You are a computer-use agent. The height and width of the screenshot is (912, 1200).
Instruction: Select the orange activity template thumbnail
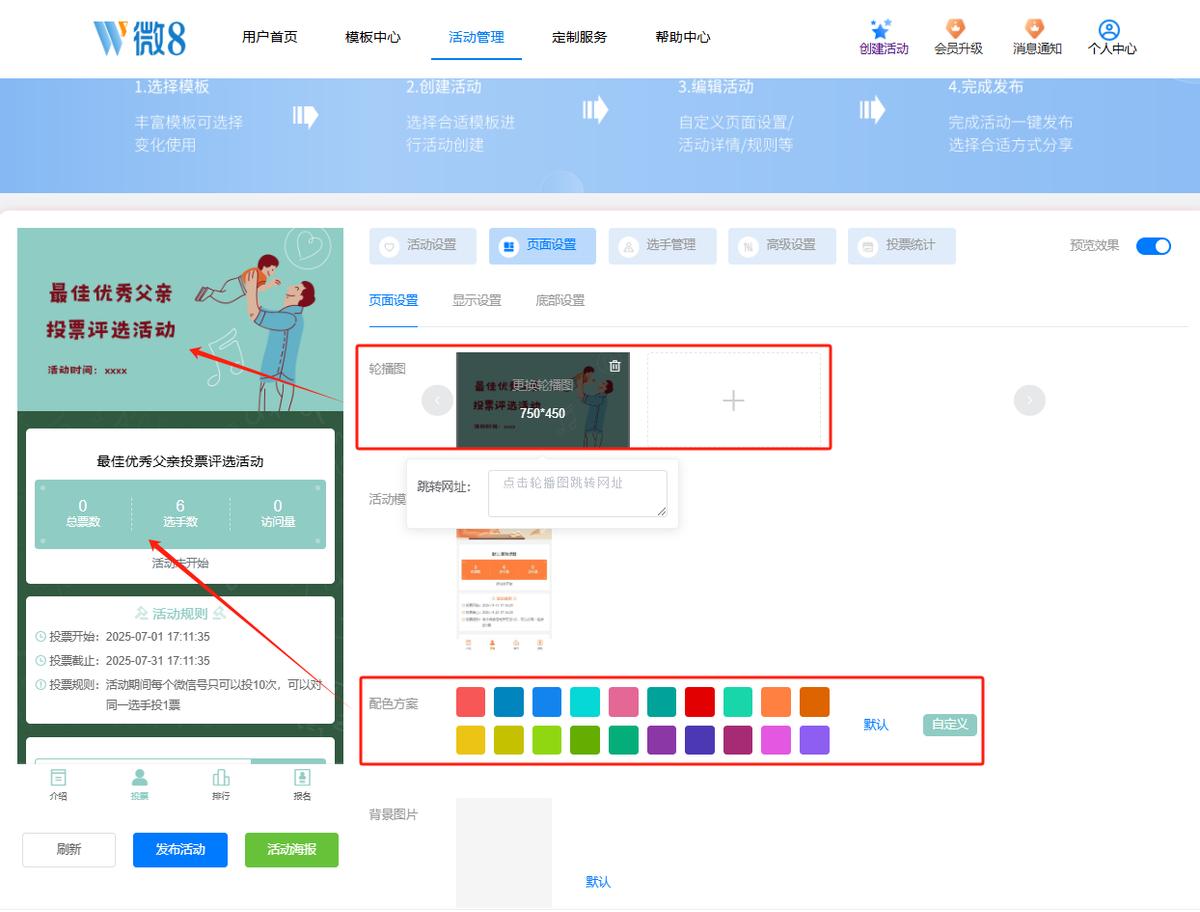(504, 590)
